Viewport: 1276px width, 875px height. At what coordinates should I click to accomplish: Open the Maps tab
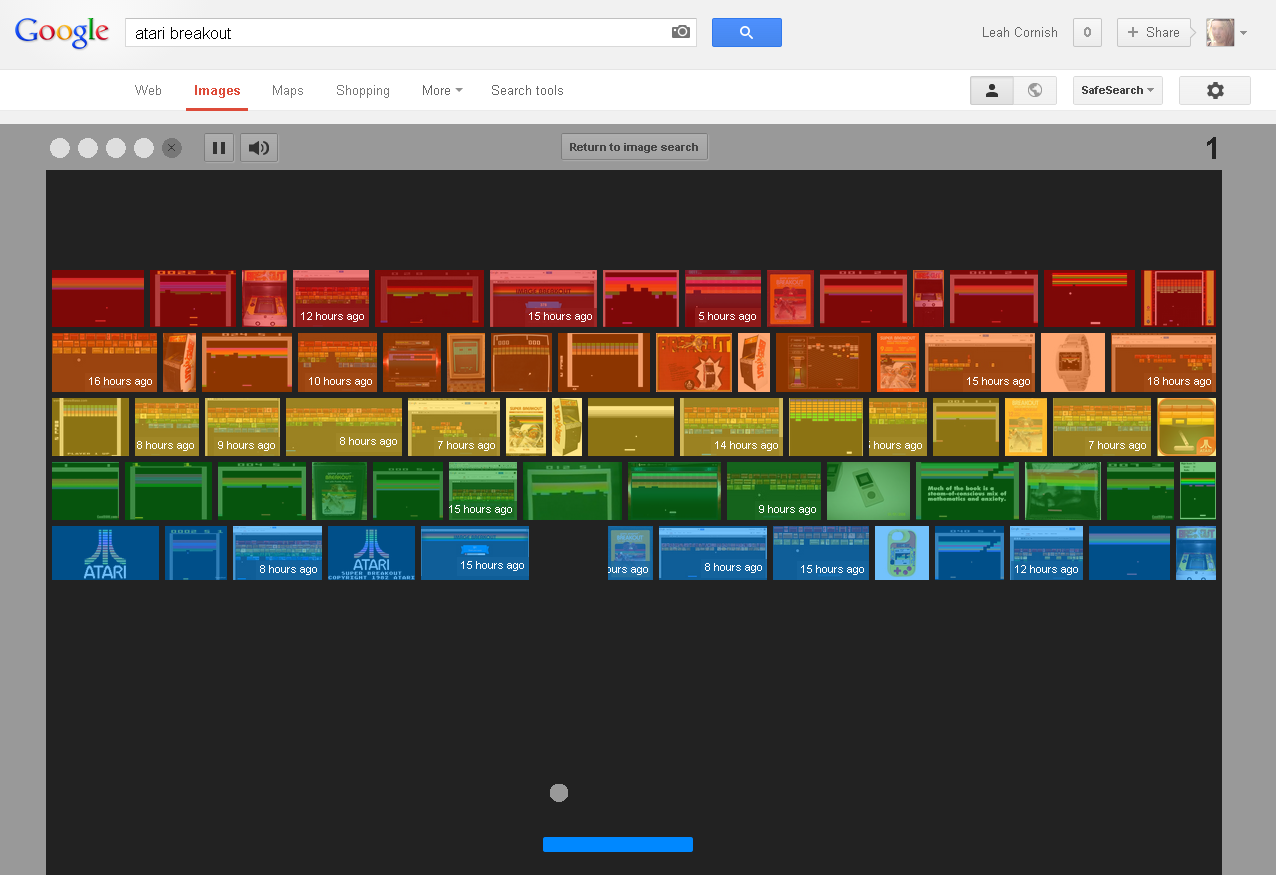(287, 90)
